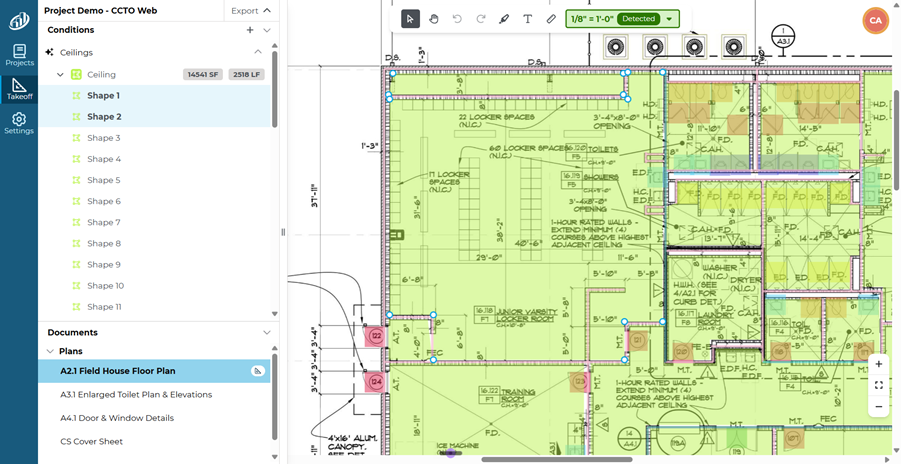Viewport: 901px width, 464px height.
Task: Collapse the Conditions panel
Action: (x=267, y=30)
